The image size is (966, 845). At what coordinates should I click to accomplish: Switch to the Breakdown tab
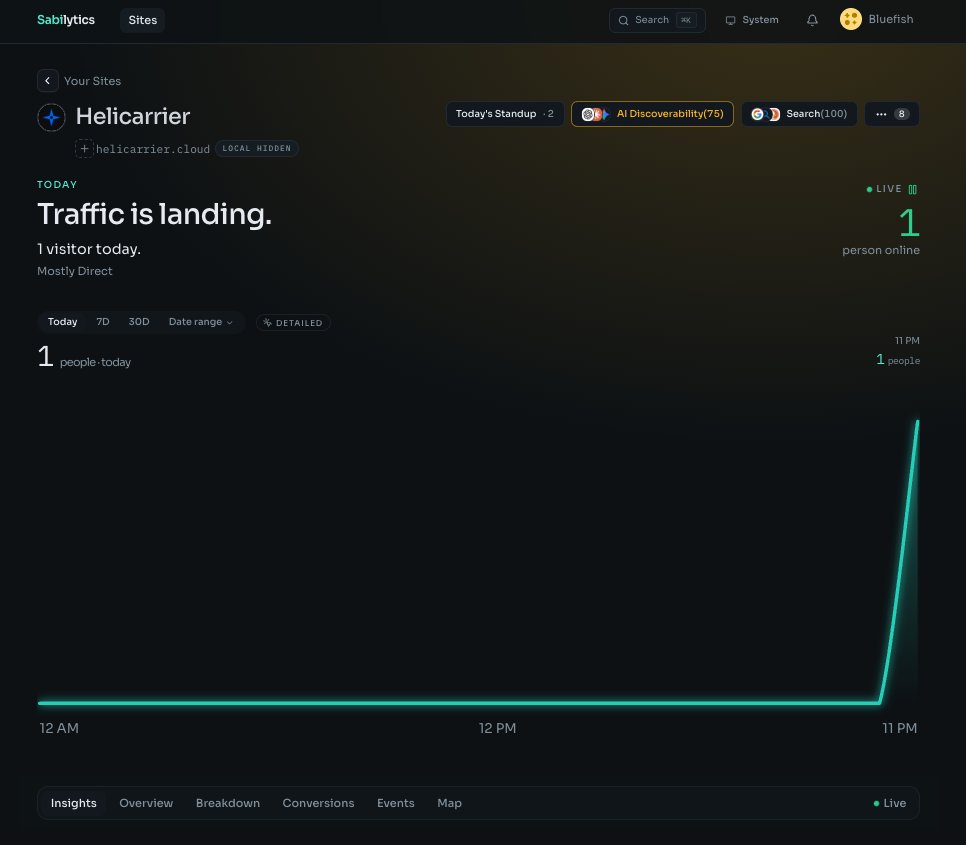click(x=228, y=803)
